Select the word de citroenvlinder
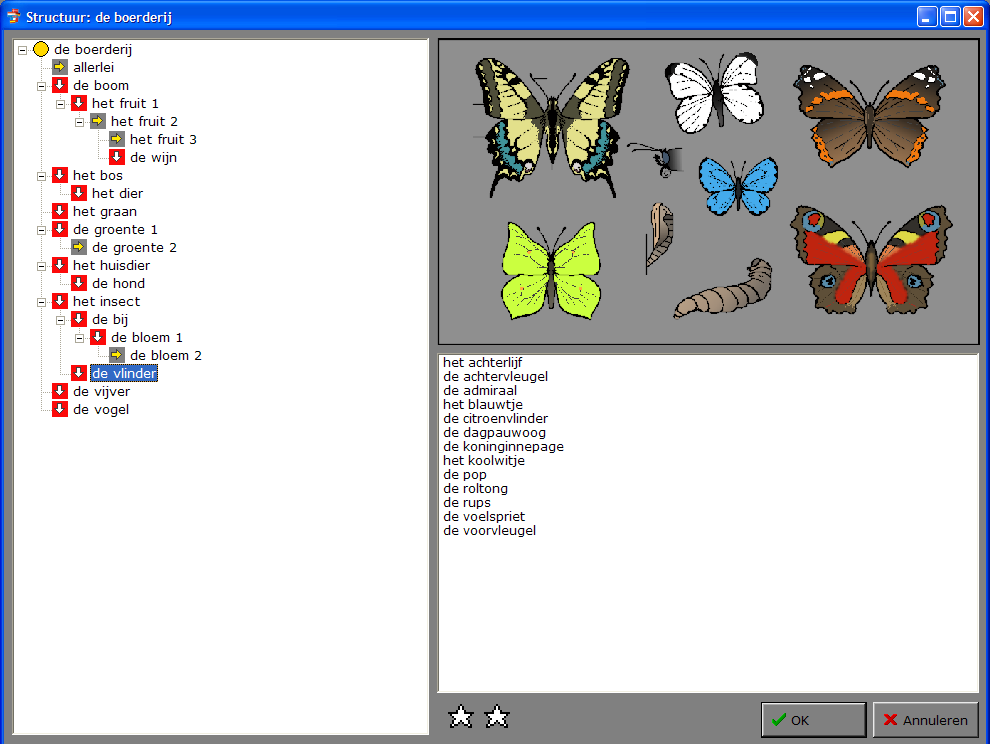The width and height of the screenshot is (990, 744). 496,418
